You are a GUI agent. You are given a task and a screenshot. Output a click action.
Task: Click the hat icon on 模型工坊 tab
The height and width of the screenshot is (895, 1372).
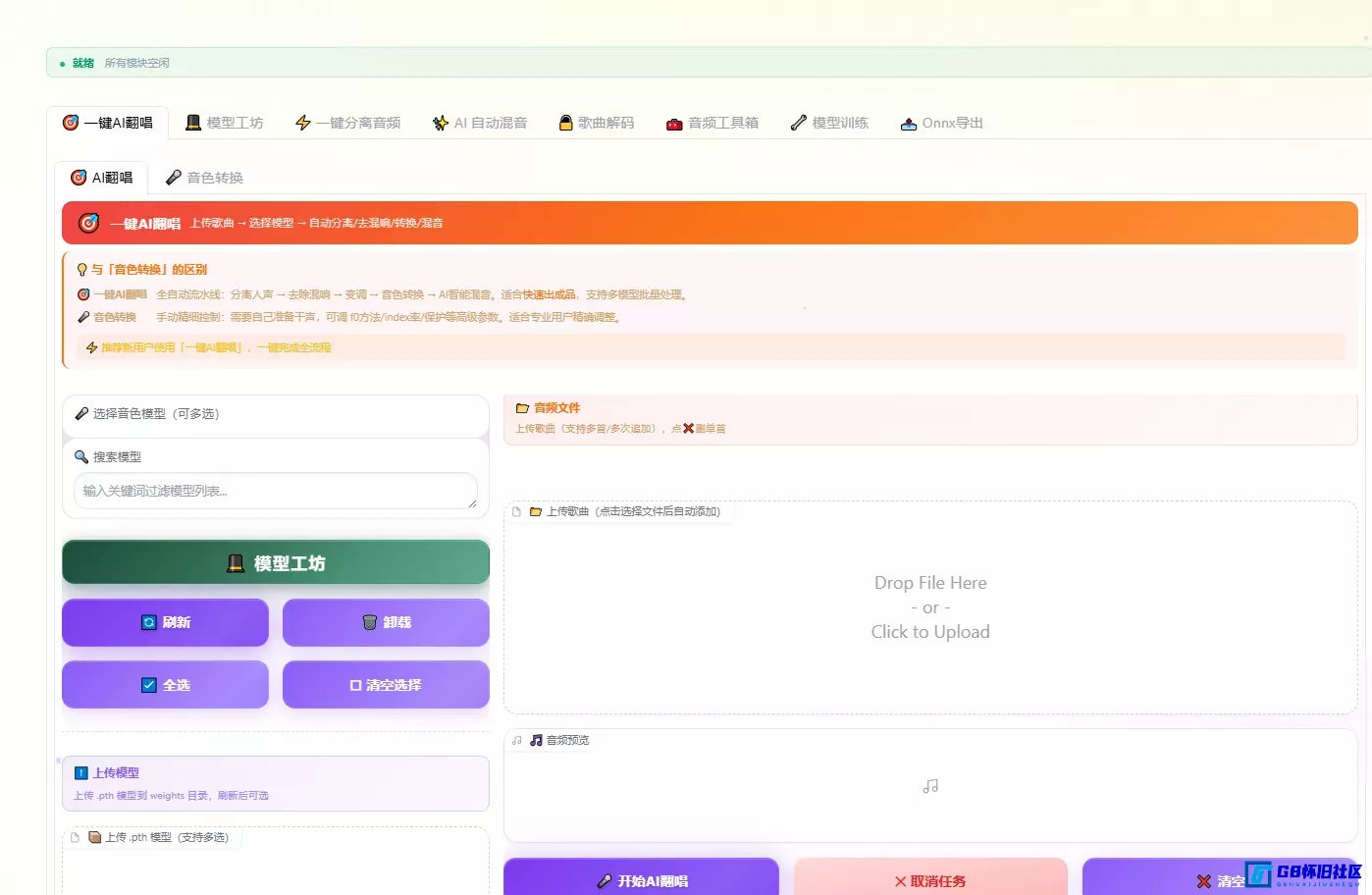tap(193, 123)
